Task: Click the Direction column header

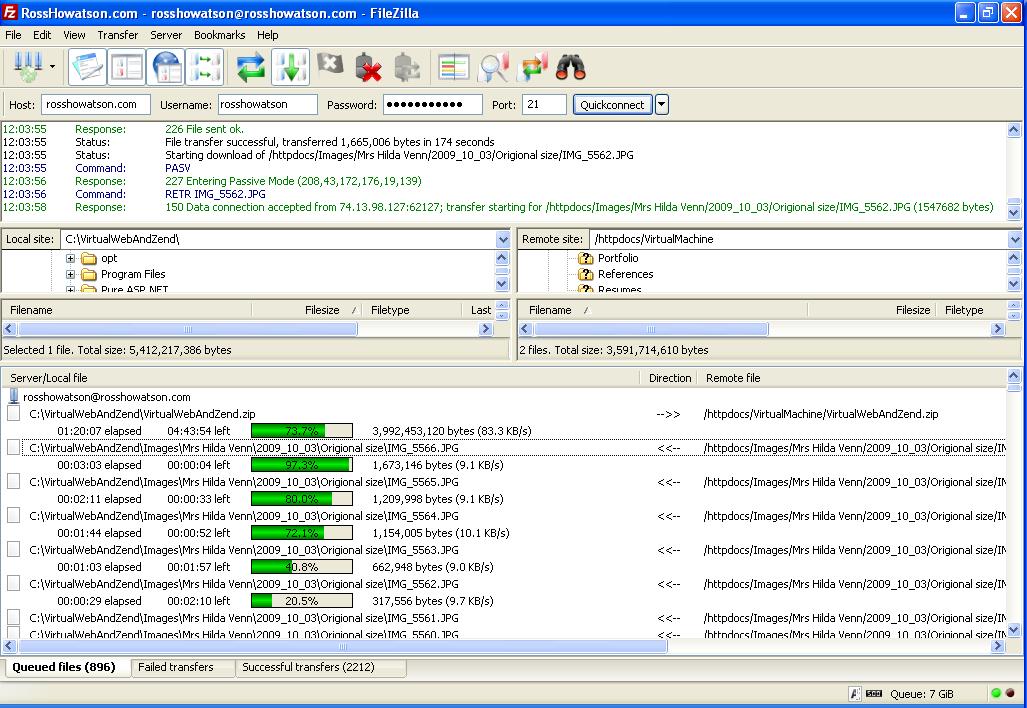Action: pyautogui.click(x=669, y=378)
